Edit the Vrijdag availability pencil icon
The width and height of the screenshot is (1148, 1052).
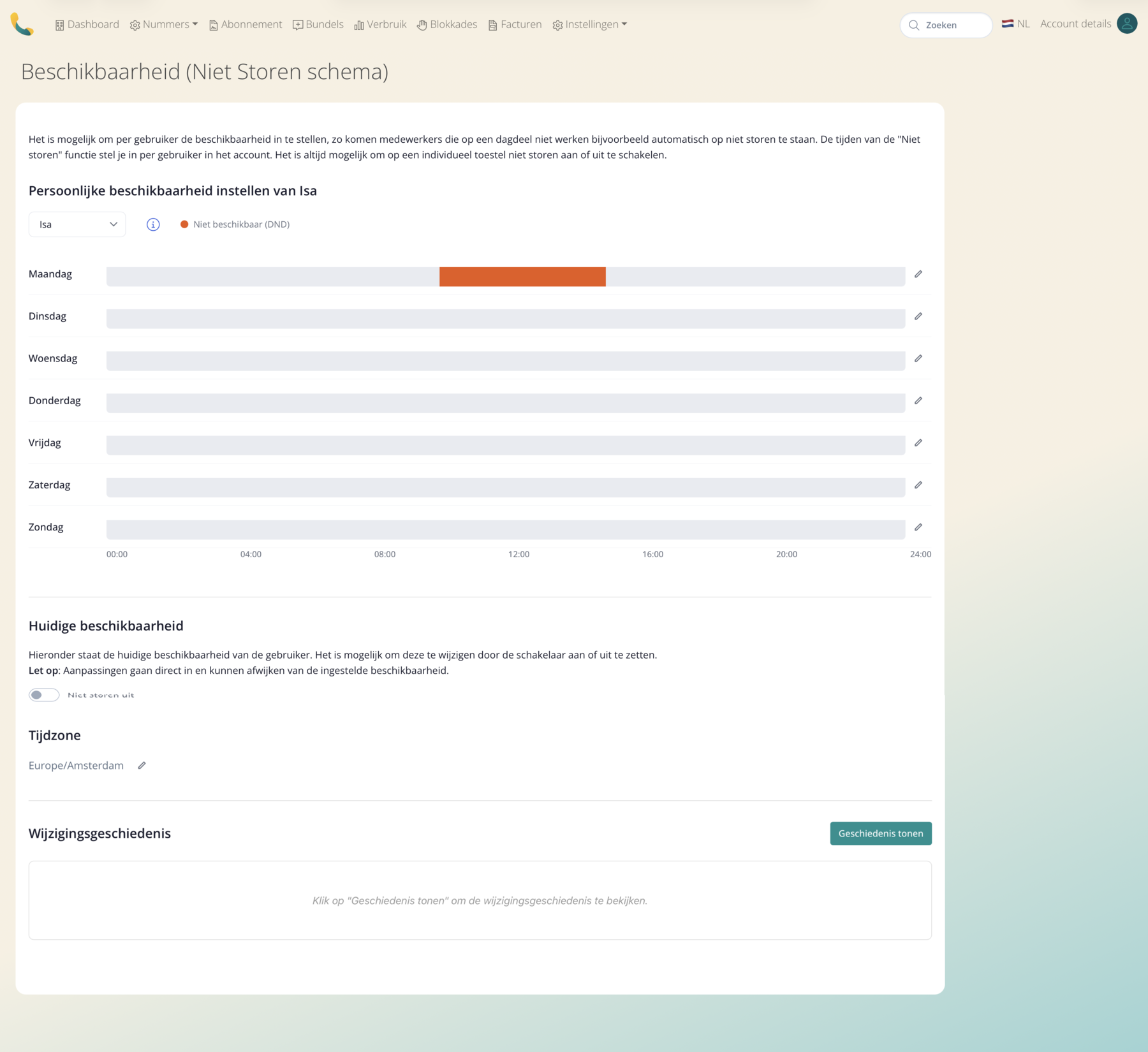(918, 442)
